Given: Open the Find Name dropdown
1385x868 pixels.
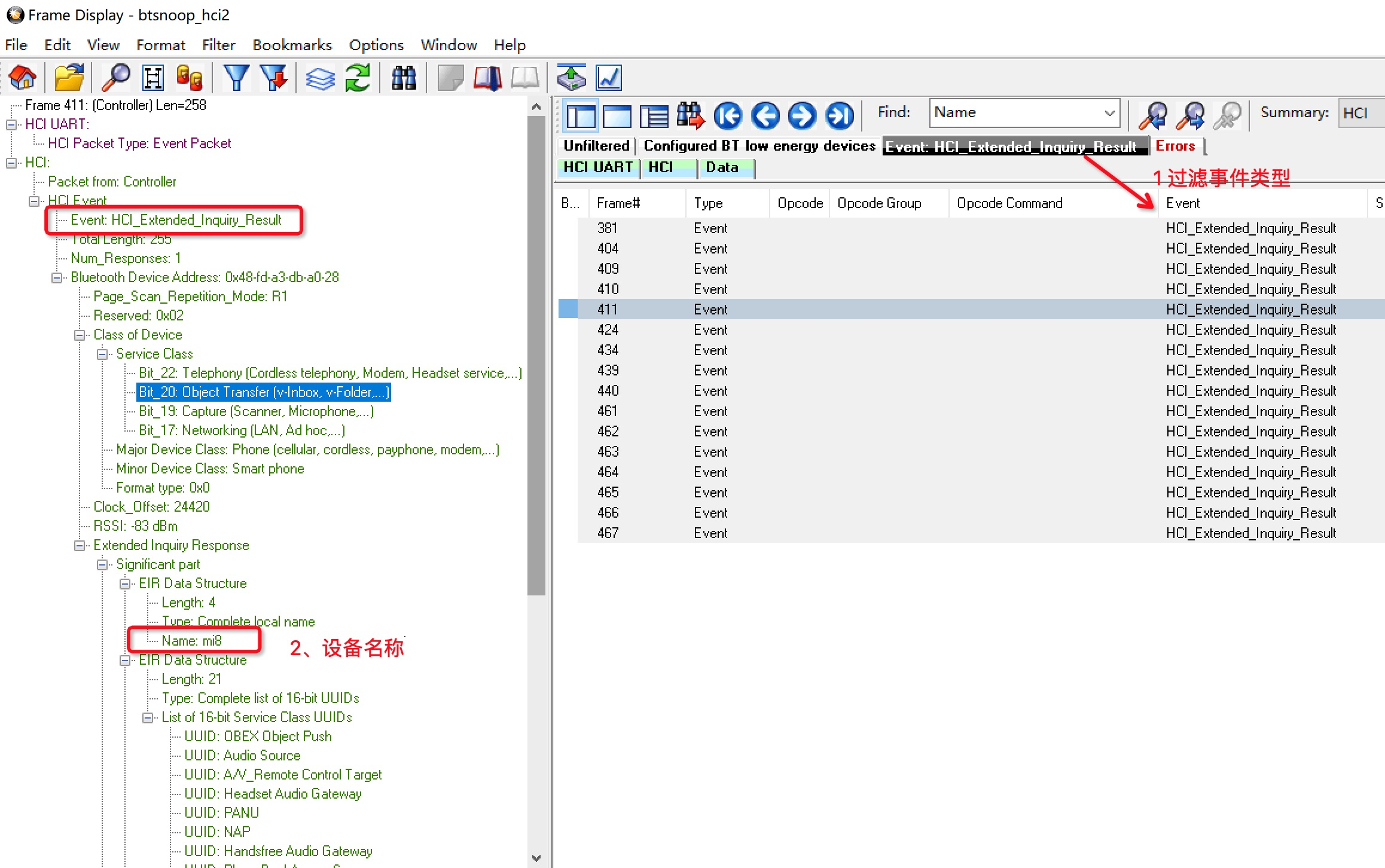Looking at the screenshot, I should tap(1109, 113).
